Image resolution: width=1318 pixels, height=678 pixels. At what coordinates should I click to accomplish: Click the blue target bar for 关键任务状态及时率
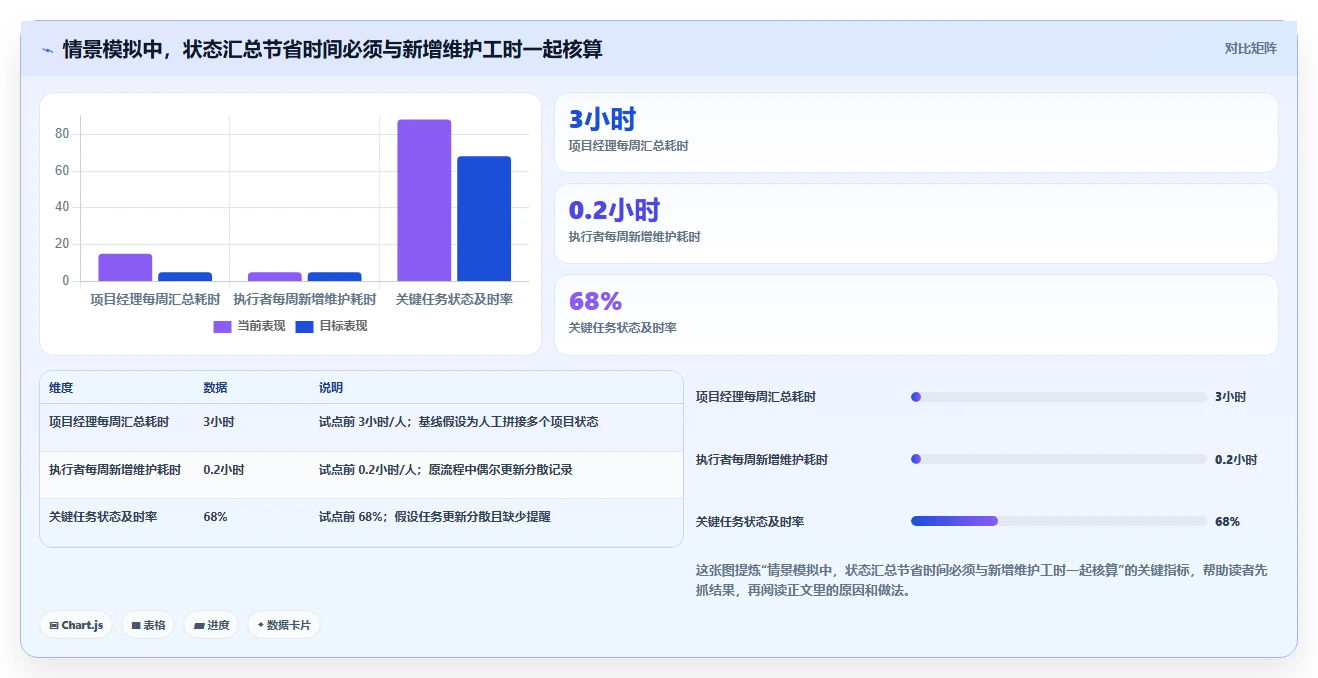pyautogui.click(x=484, y=219)
